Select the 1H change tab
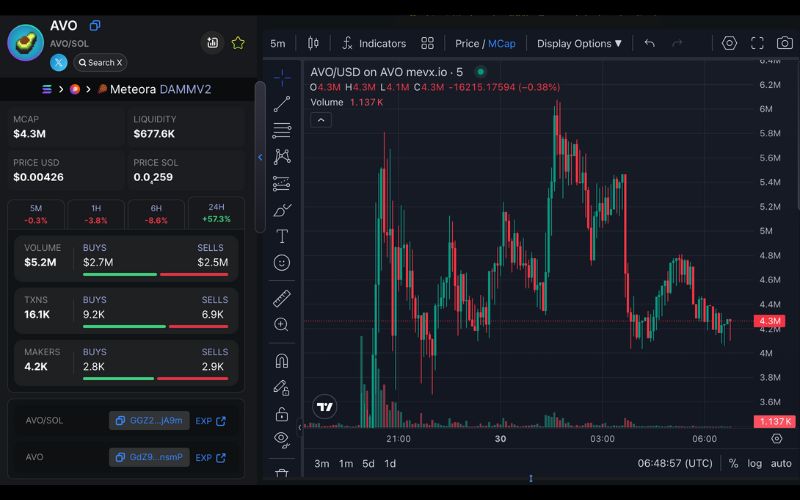The height and width of the screenshot is (500, 800). point(96,214)
